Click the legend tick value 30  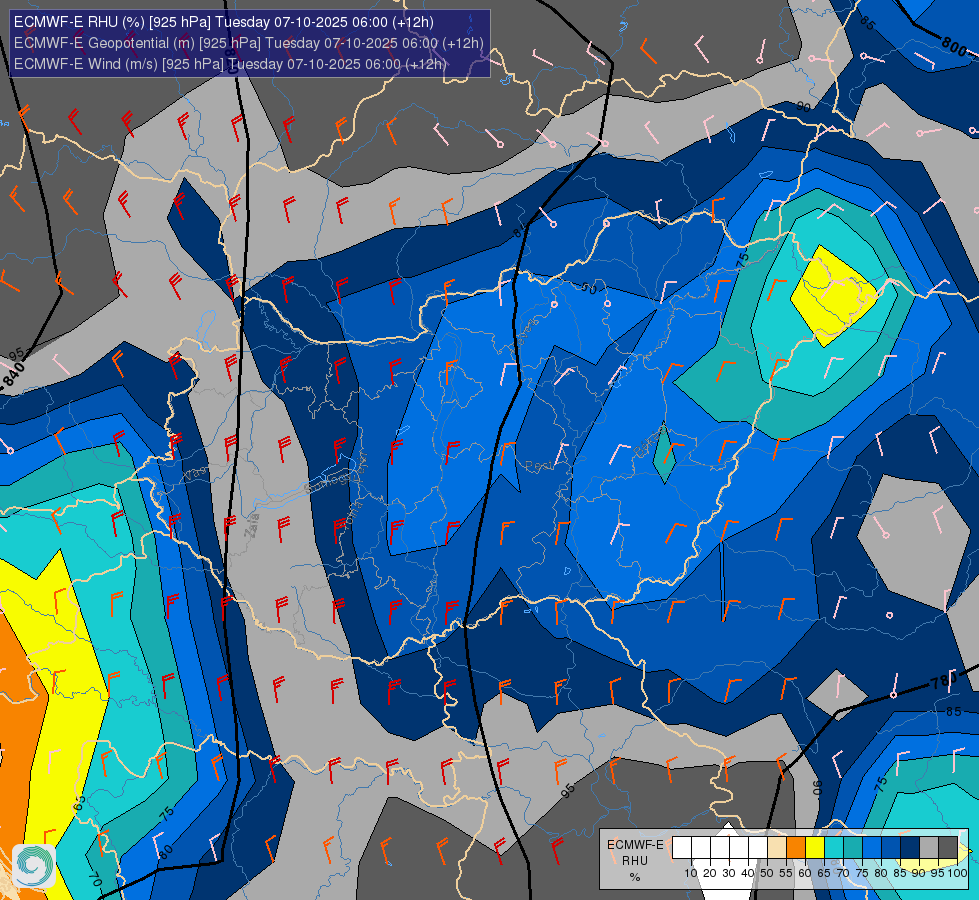point(729,873)
